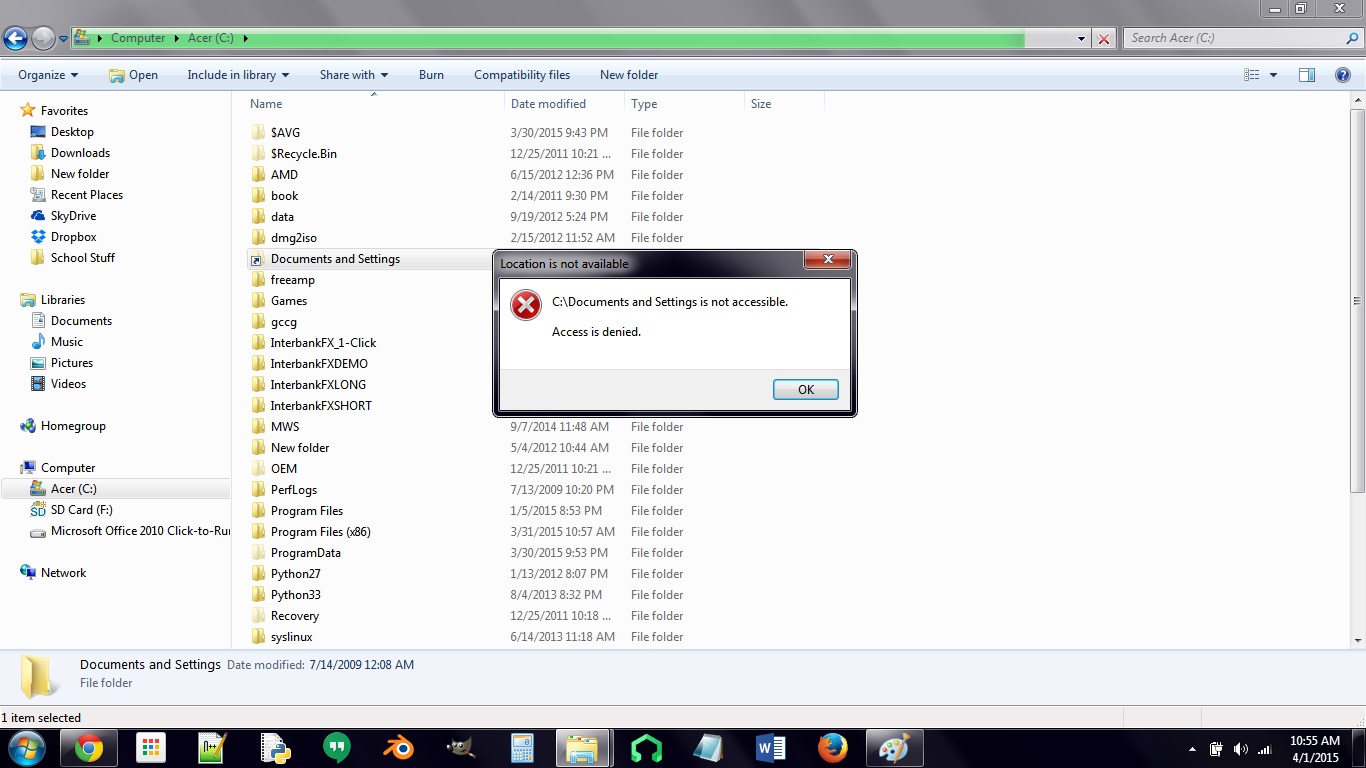Open the Organize dropdown menu
Viewport: 1366px width, 768px height.
[48, 75]
